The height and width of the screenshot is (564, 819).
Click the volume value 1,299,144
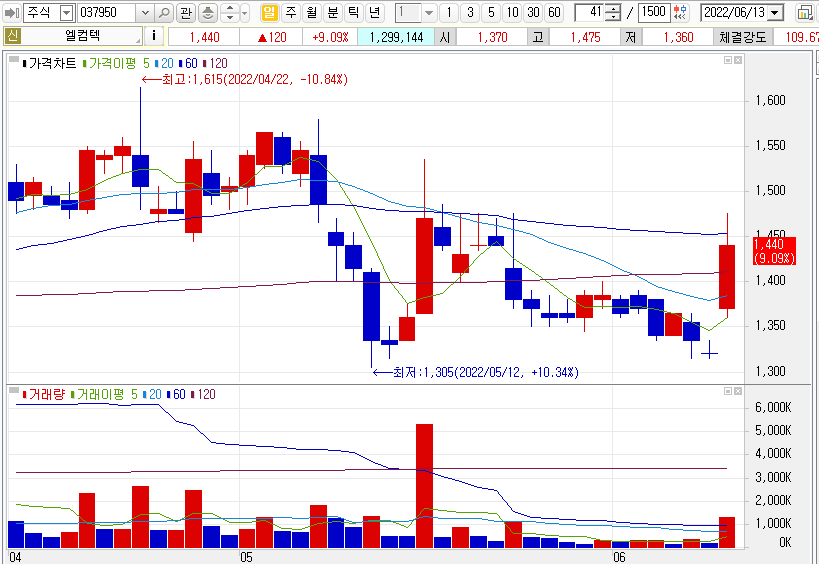(x=396, y=37)
